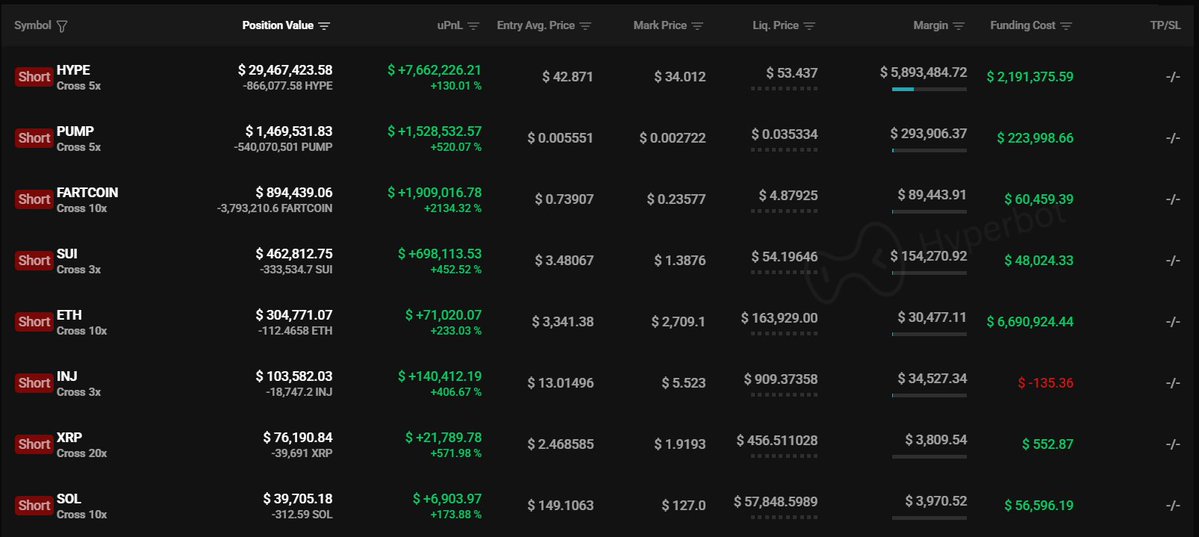The height and width of the screenshot is (537, 1199).
Task: Click the uPnL sort icon
Action: click(x=473, y=26)
